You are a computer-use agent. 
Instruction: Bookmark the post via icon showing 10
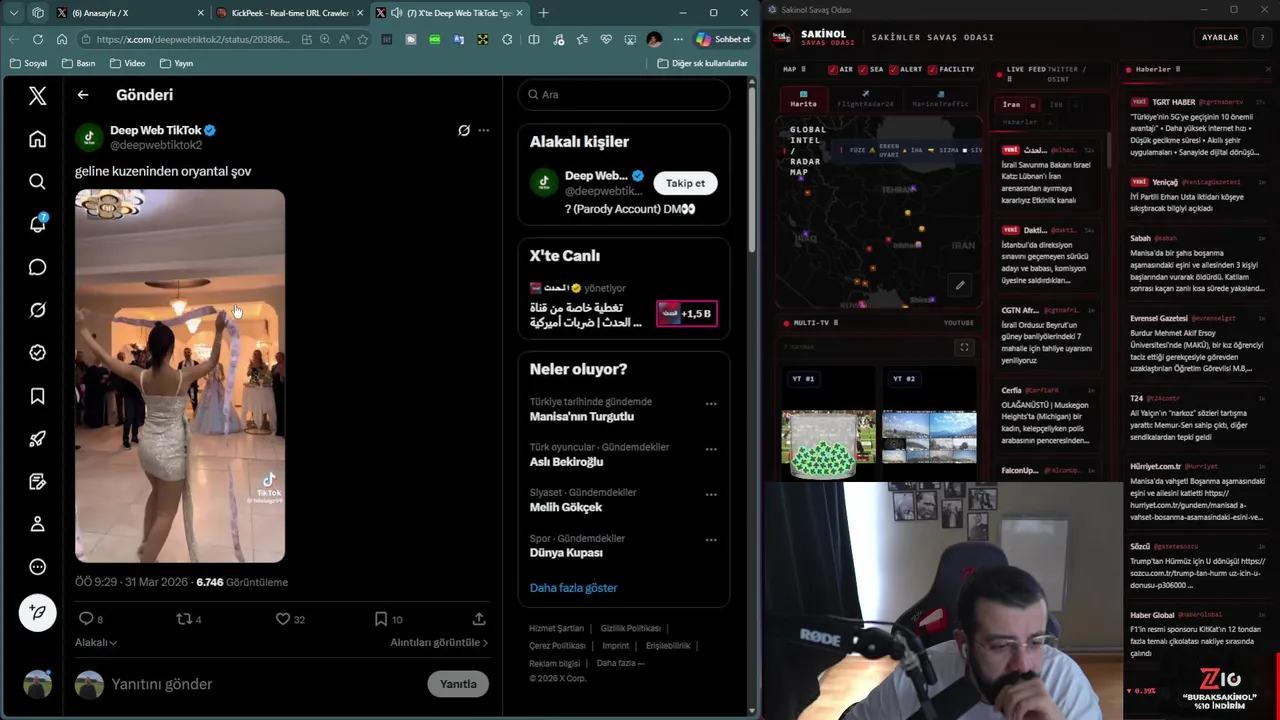click(381, 619)
